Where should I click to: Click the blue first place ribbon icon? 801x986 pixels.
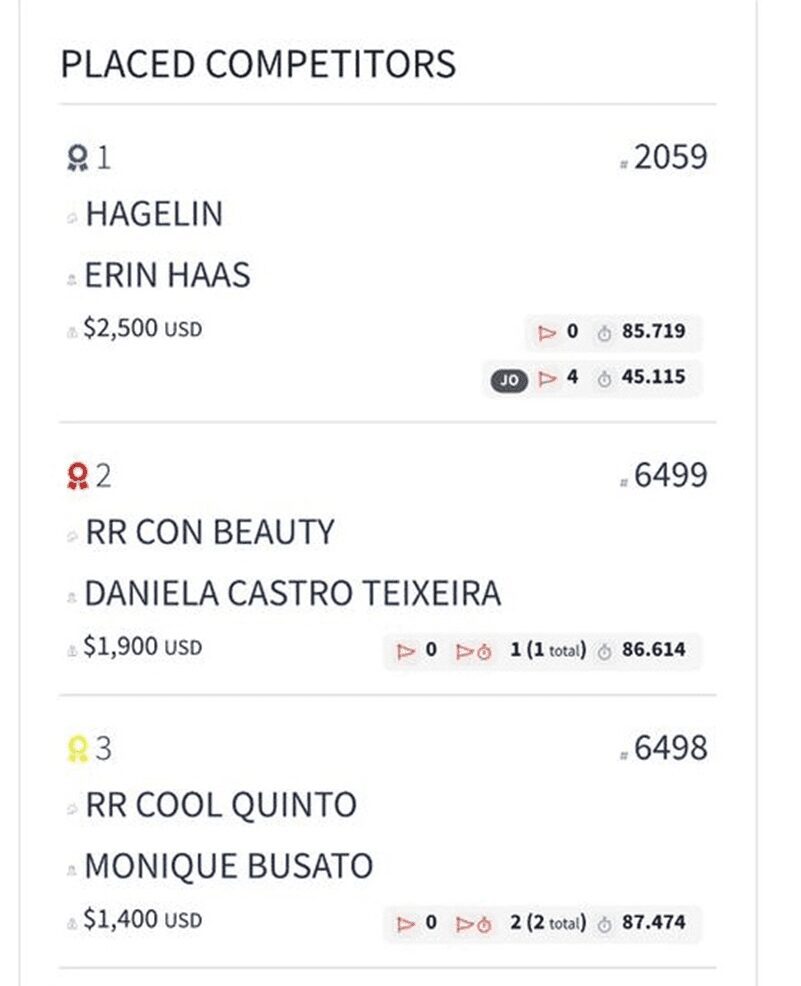[x=78, y=158]
